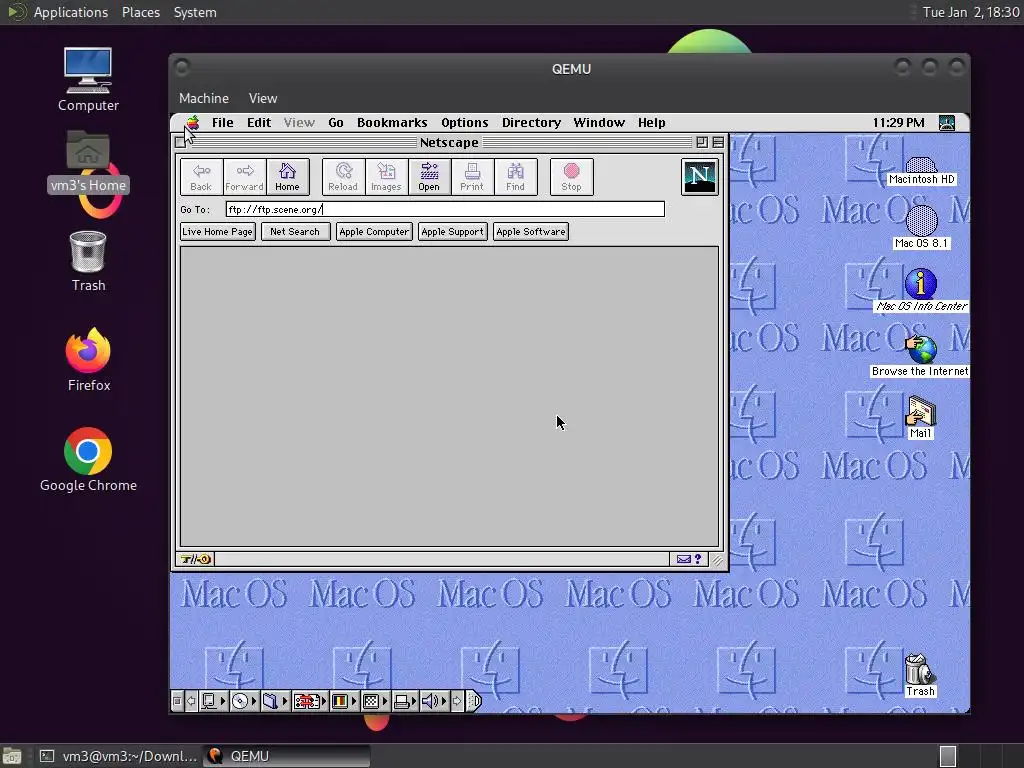Click the Apple Support button

tap(453, 232)
